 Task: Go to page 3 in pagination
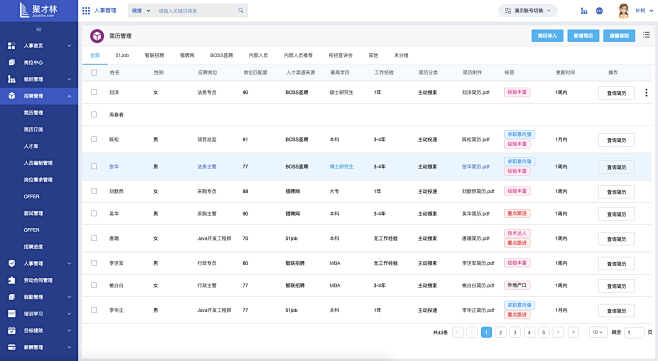[x=515, y=332]
